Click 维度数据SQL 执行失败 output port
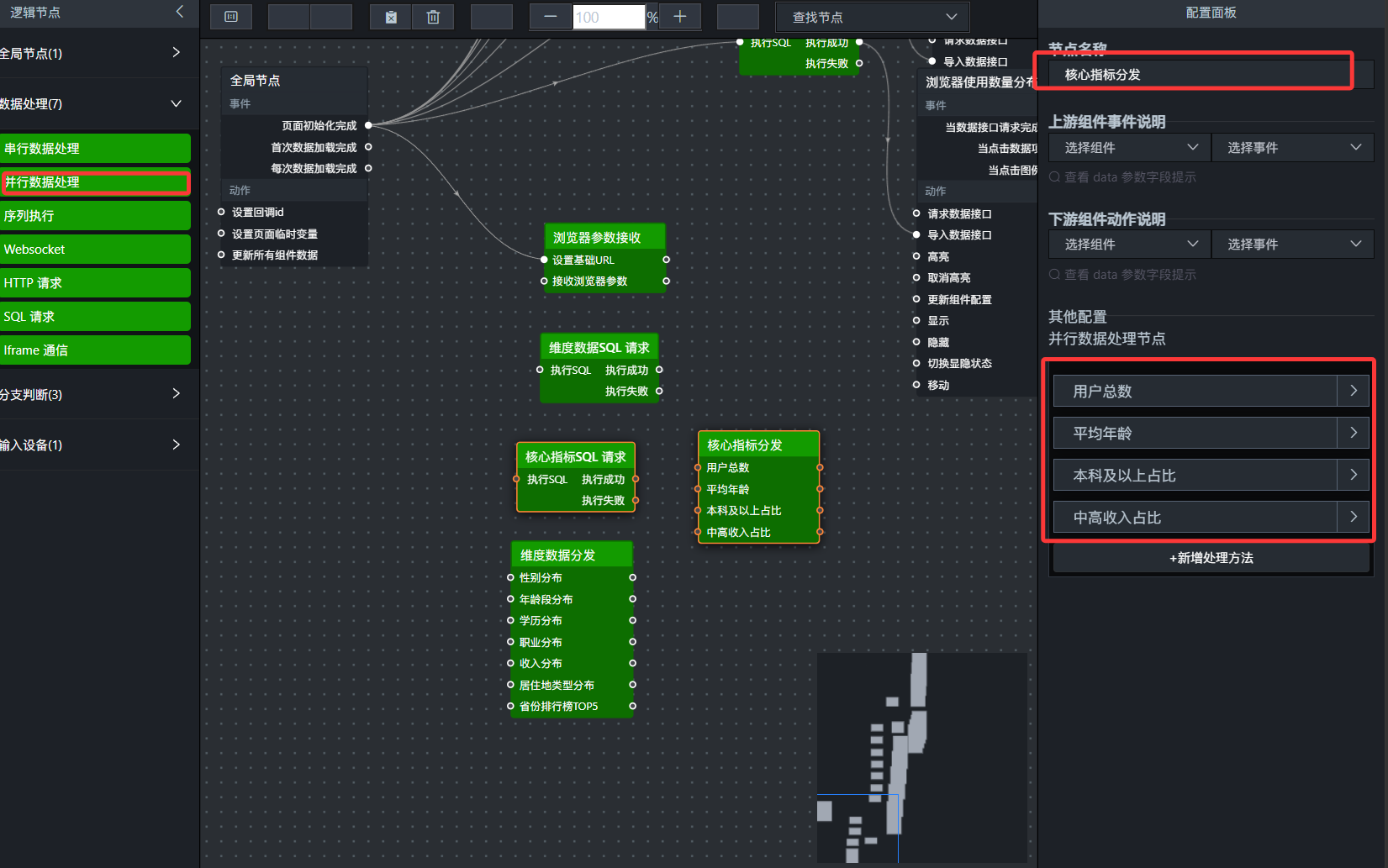The image size is (1388, 868). [x=659, y=391]
